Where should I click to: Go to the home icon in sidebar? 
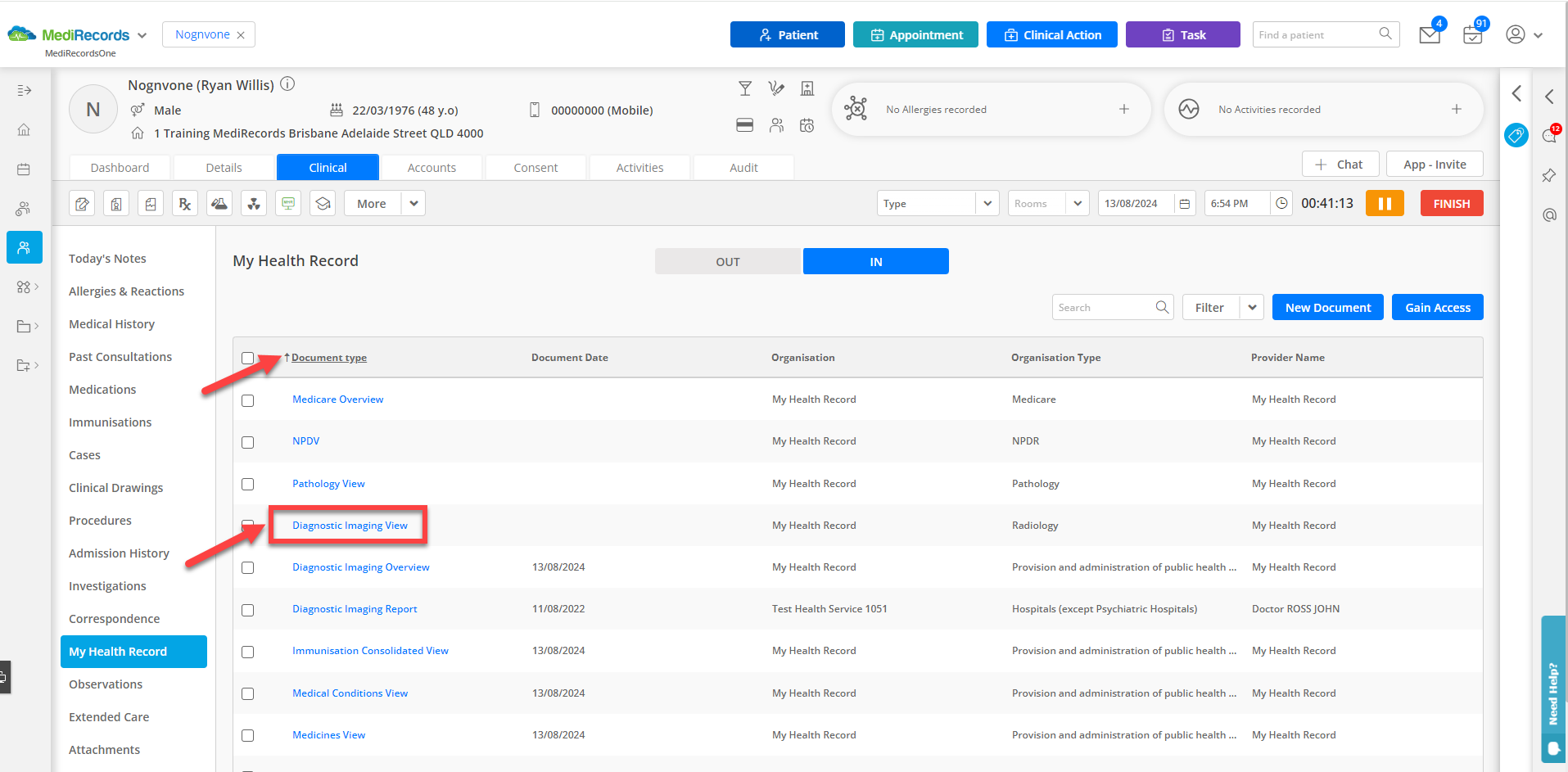[24, 129]
